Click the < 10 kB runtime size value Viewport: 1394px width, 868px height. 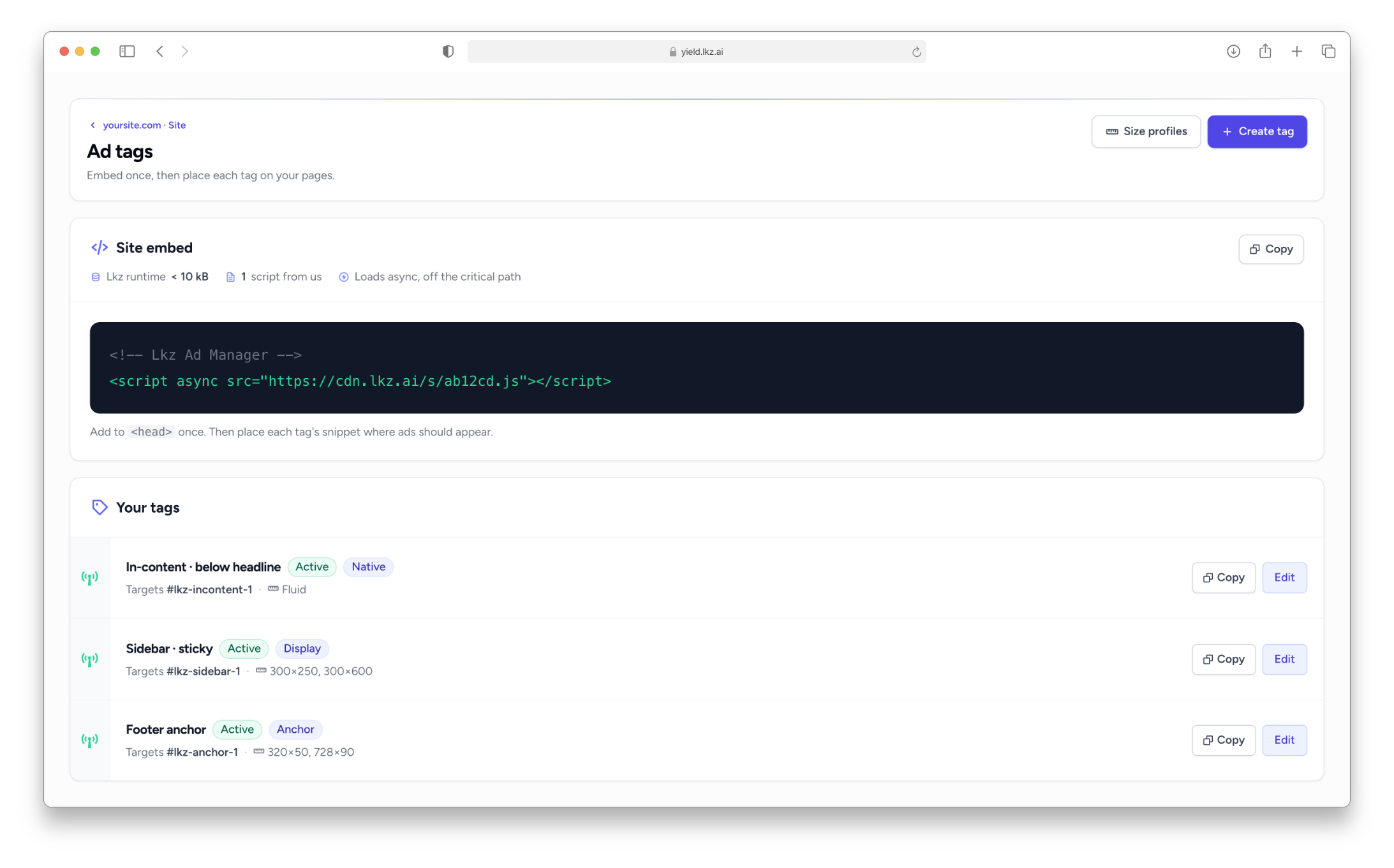tap(189, 277)
